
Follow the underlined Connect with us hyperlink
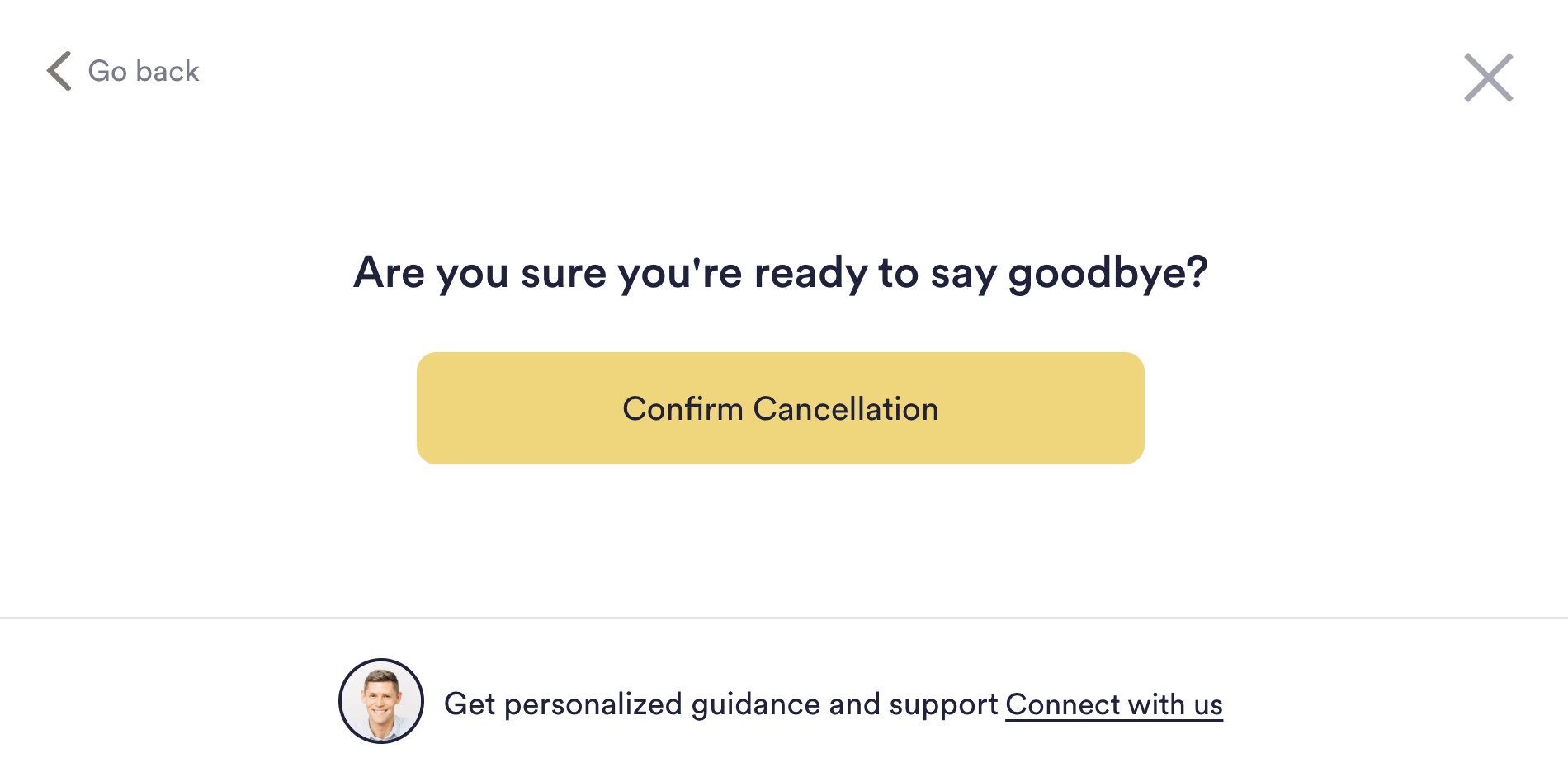coord(1113,704)
